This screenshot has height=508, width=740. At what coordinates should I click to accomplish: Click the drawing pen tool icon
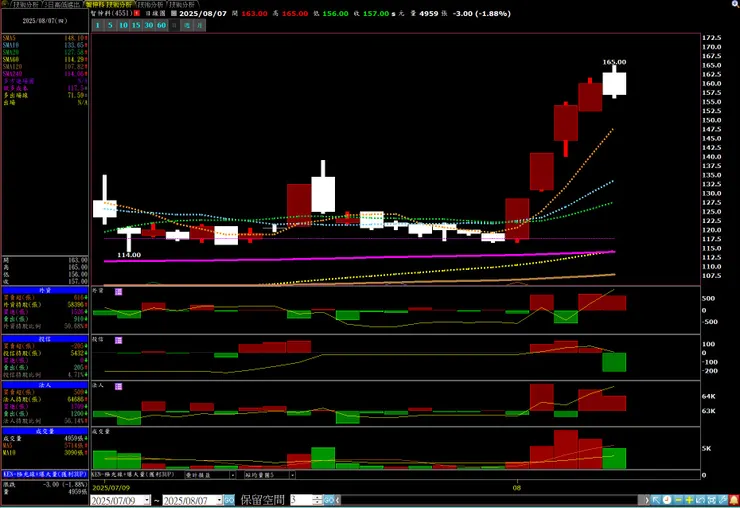[x=722, y=500]
